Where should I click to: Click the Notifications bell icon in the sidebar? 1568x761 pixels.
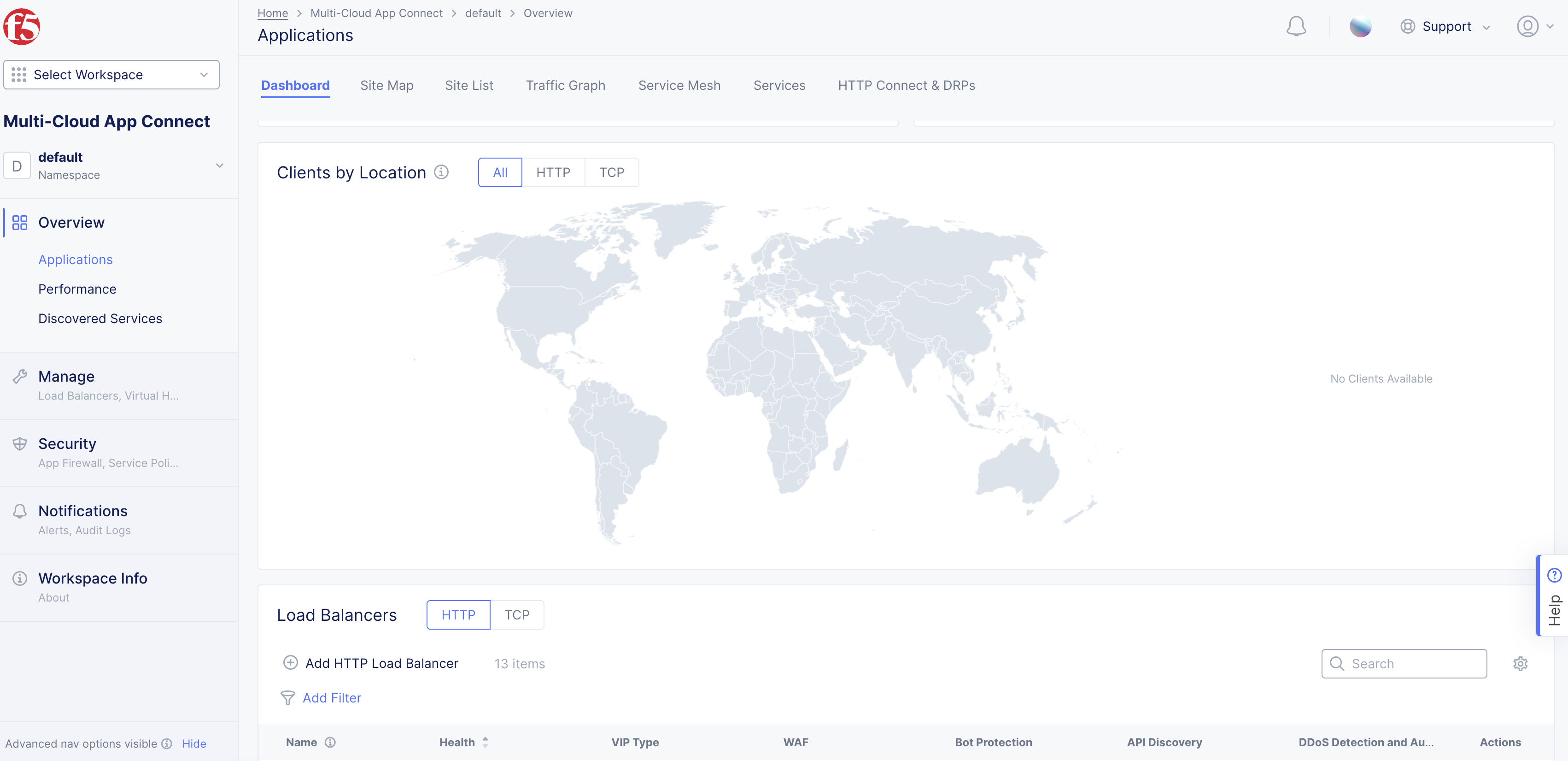tap(19, 511)
